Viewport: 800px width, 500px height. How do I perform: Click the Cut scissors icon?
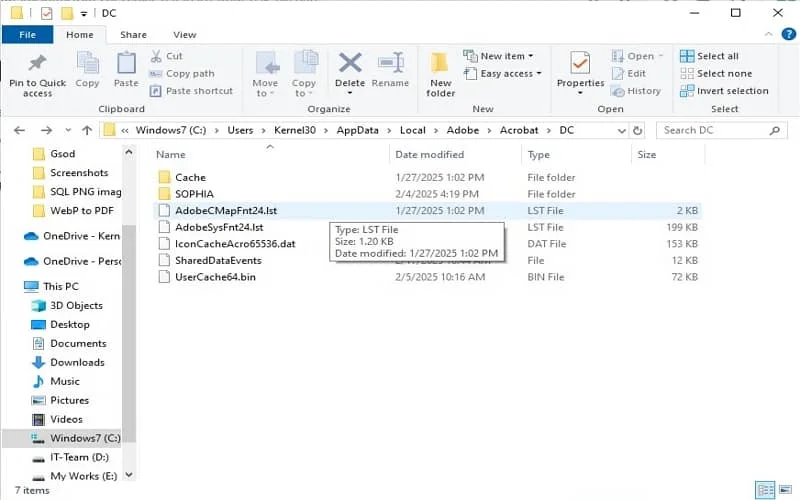coord(156,56)
